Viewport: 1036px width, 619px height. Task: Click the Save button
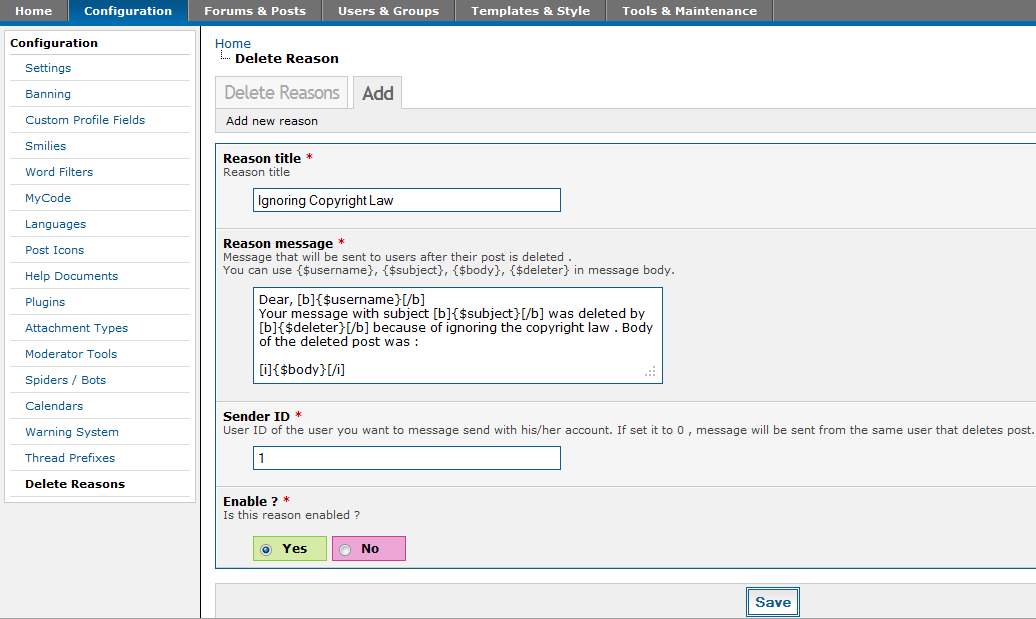[773, 602]
